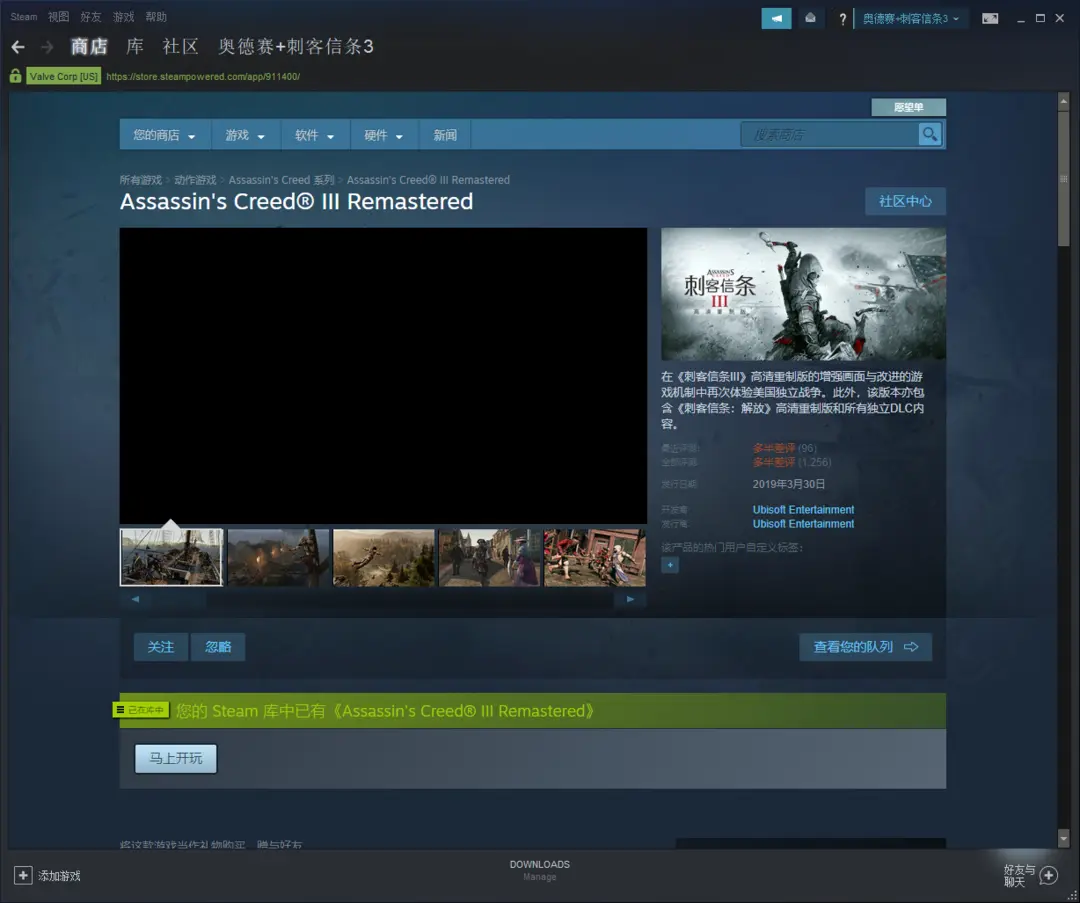Open the 好友 menu
Image resolution: width=1080 pixels, height=903 pixels.
pyautogui.click(x=91, y=17)
